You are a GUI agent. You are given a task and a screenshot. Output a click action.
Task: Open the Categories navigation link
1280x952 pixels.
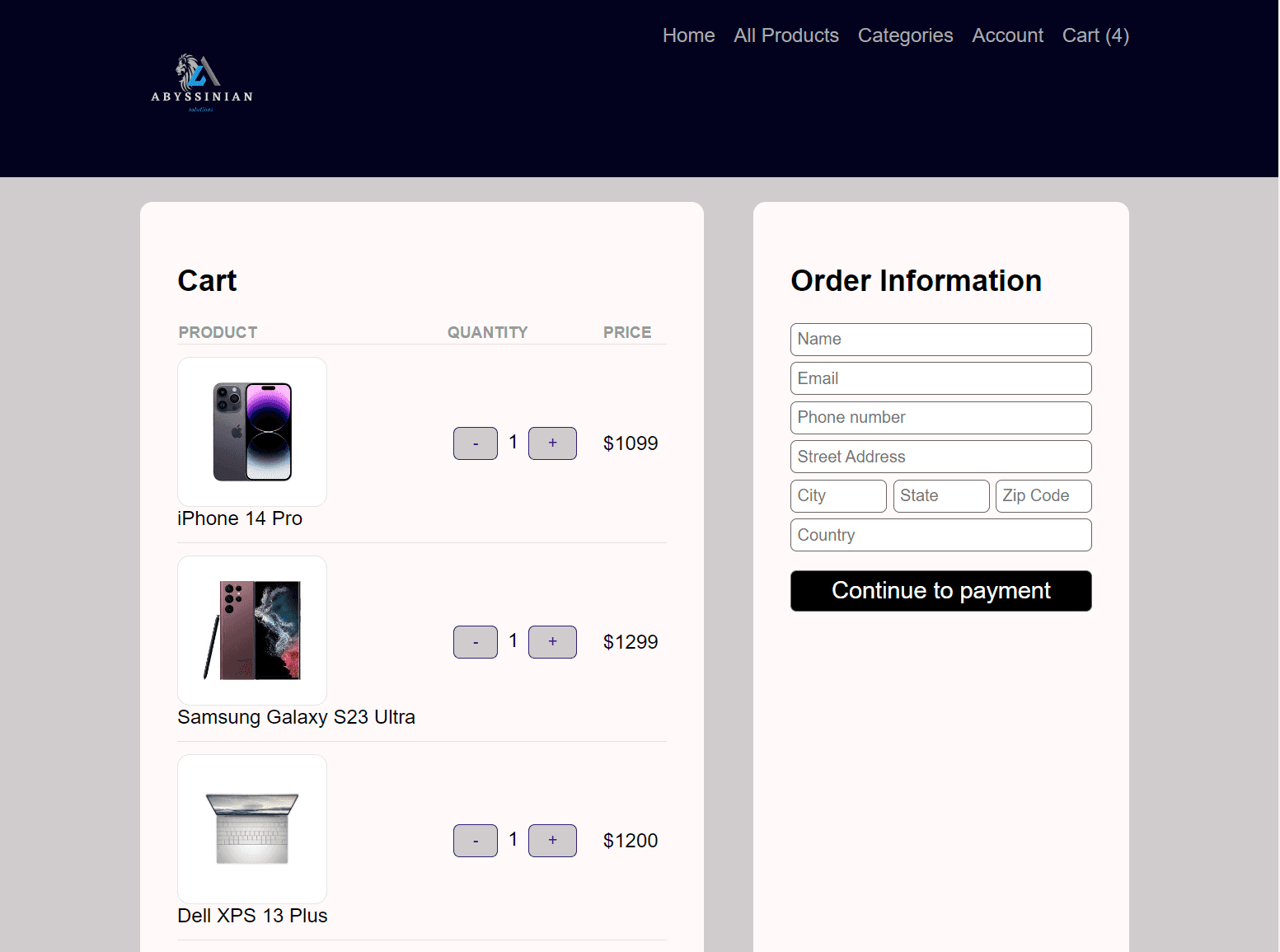(905, 35)
